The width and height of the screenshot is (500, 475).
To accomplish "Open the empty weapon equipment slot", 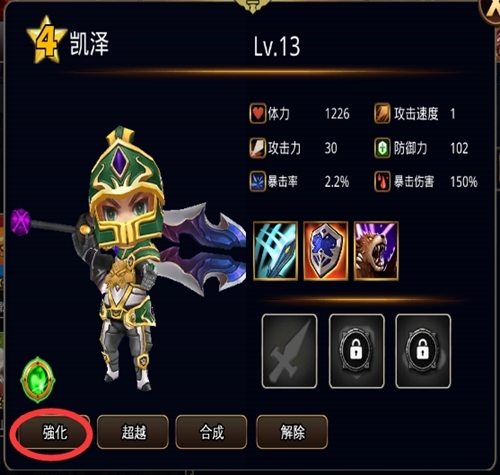I will pos(289,351).
